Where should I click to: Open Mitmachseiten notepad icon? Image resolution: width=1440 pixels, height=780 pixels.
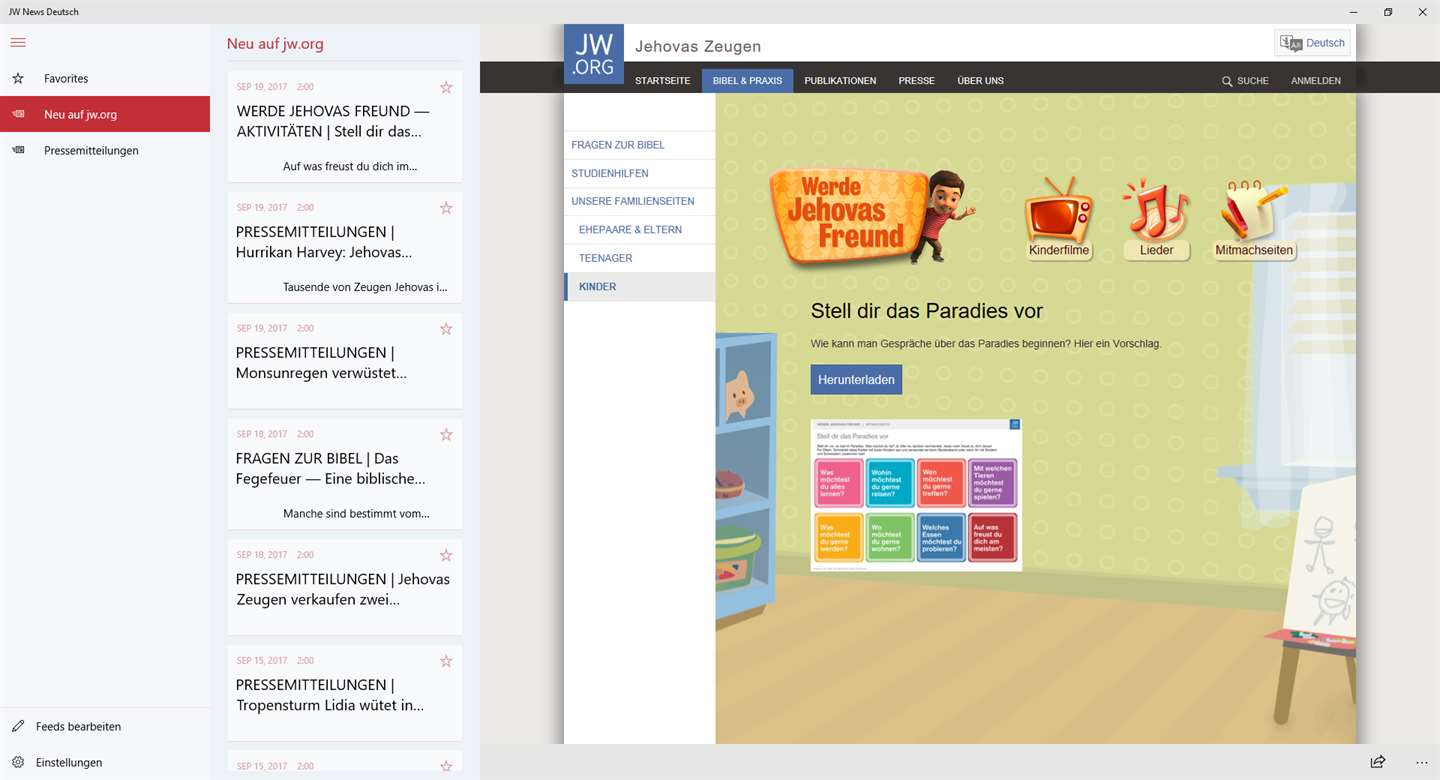(1254, 220)
